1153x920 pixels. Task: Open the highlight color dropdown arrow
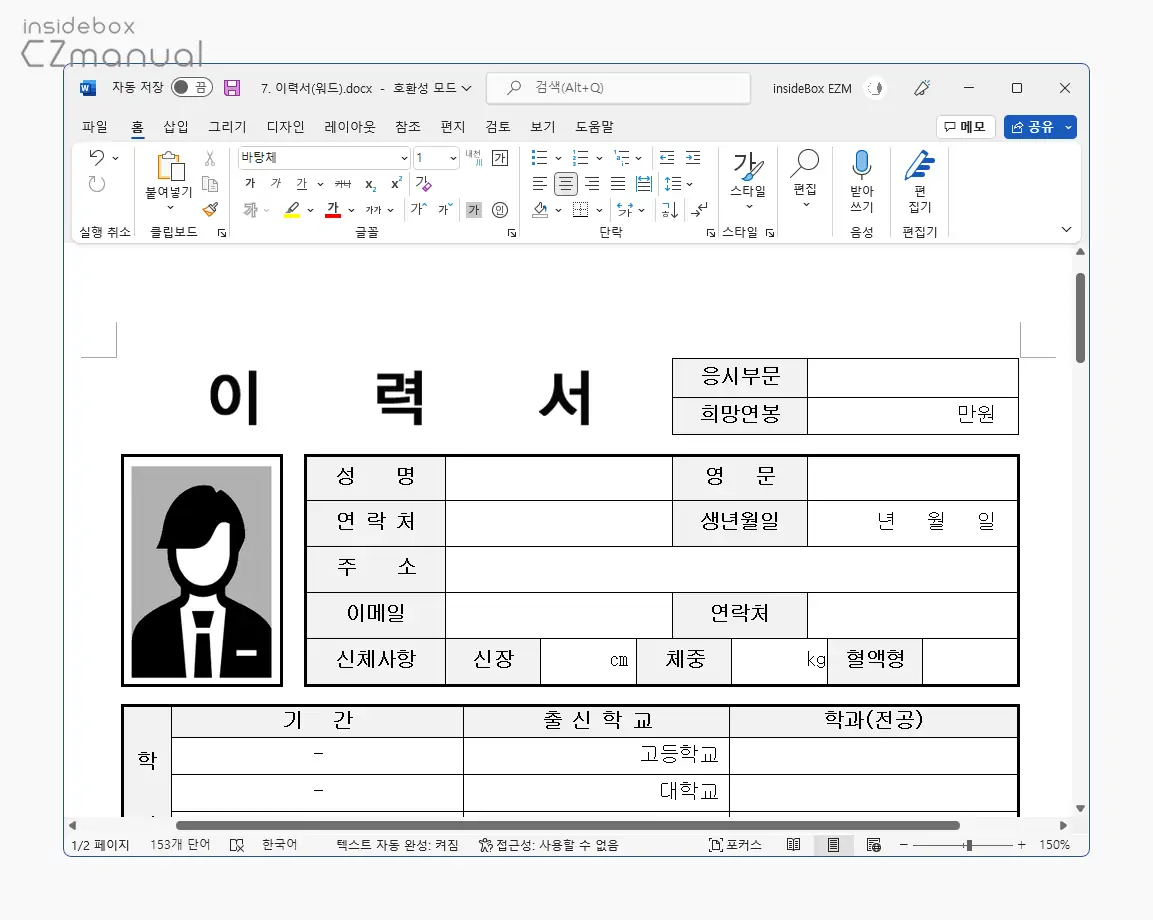point(310,210)
